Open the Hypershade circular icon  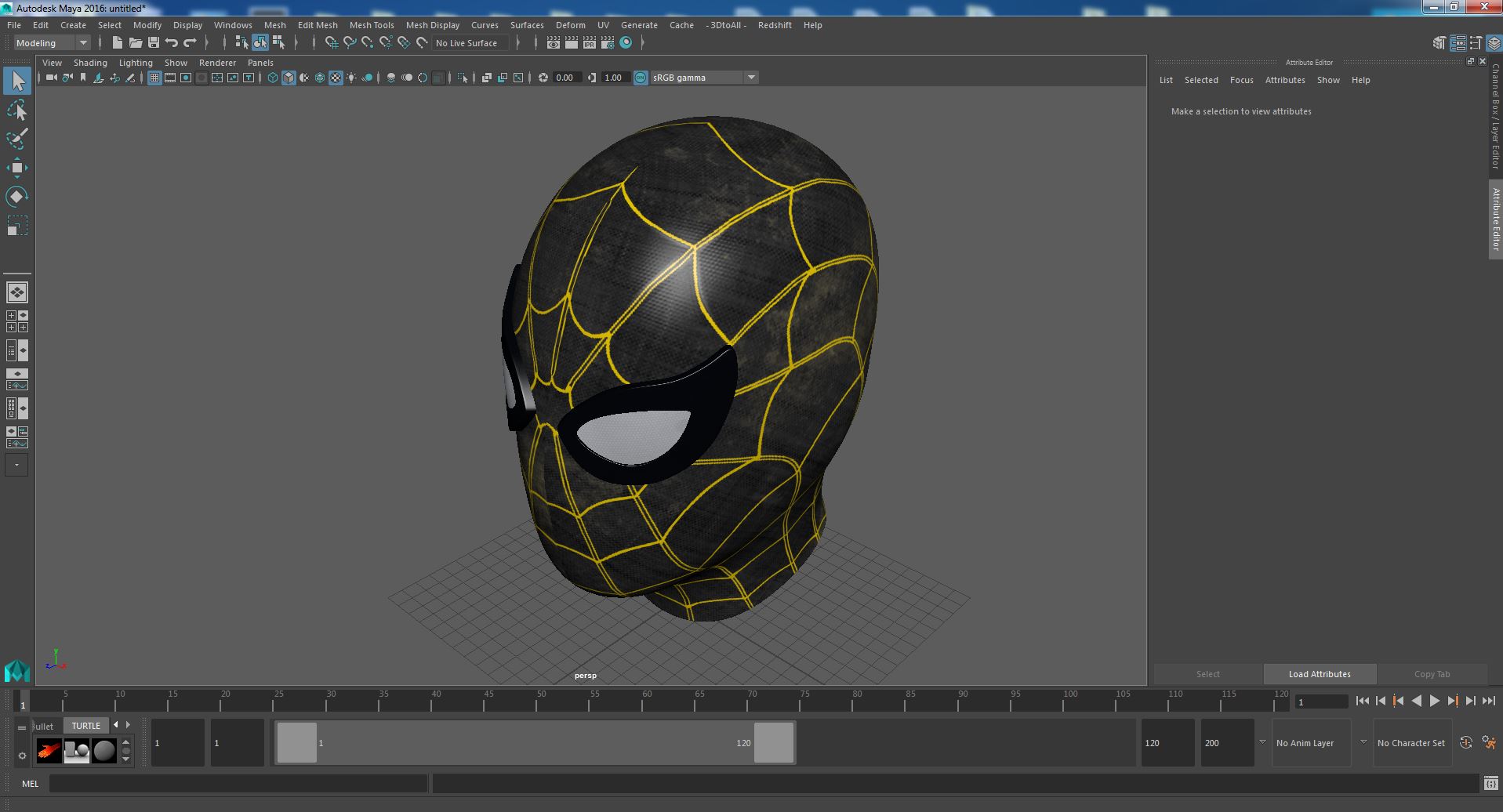[x=626, y=43]
